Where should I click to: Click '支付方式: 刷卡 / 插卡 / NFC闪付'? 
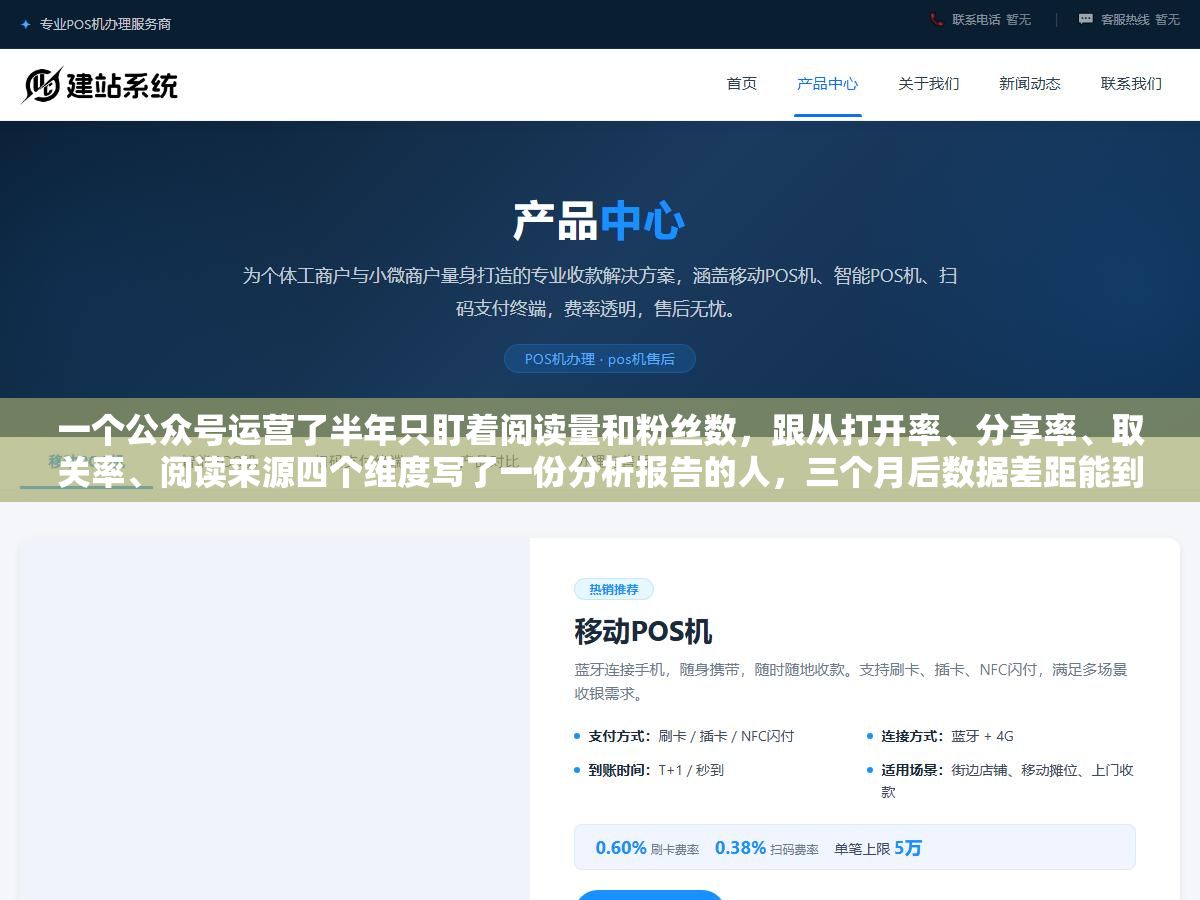[691, 736]
